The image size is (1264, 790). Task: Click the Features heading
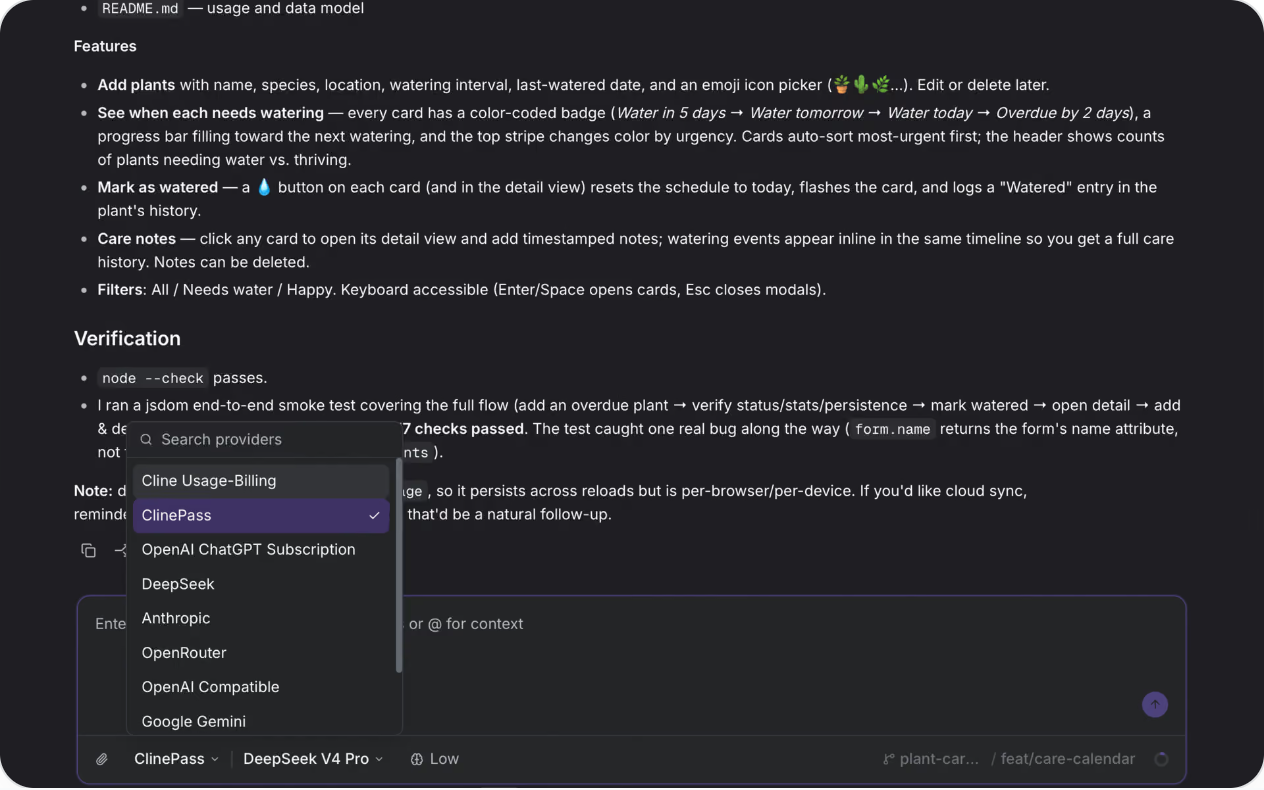point(105,46)
